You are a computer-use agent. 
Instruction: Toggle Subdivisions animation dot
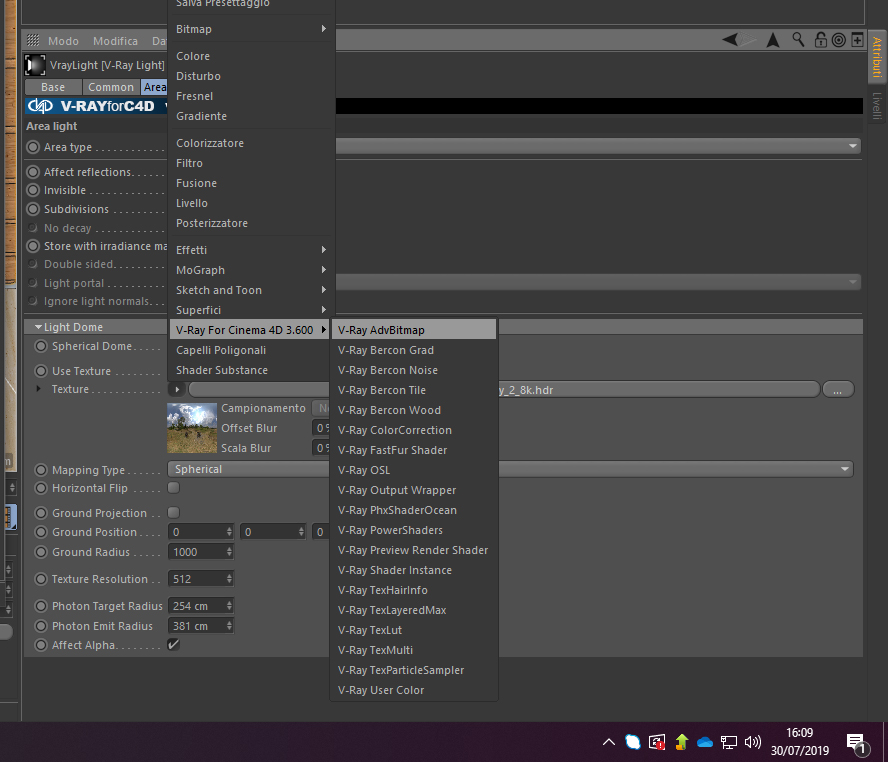pyautogui.click(x=33, y=209)
